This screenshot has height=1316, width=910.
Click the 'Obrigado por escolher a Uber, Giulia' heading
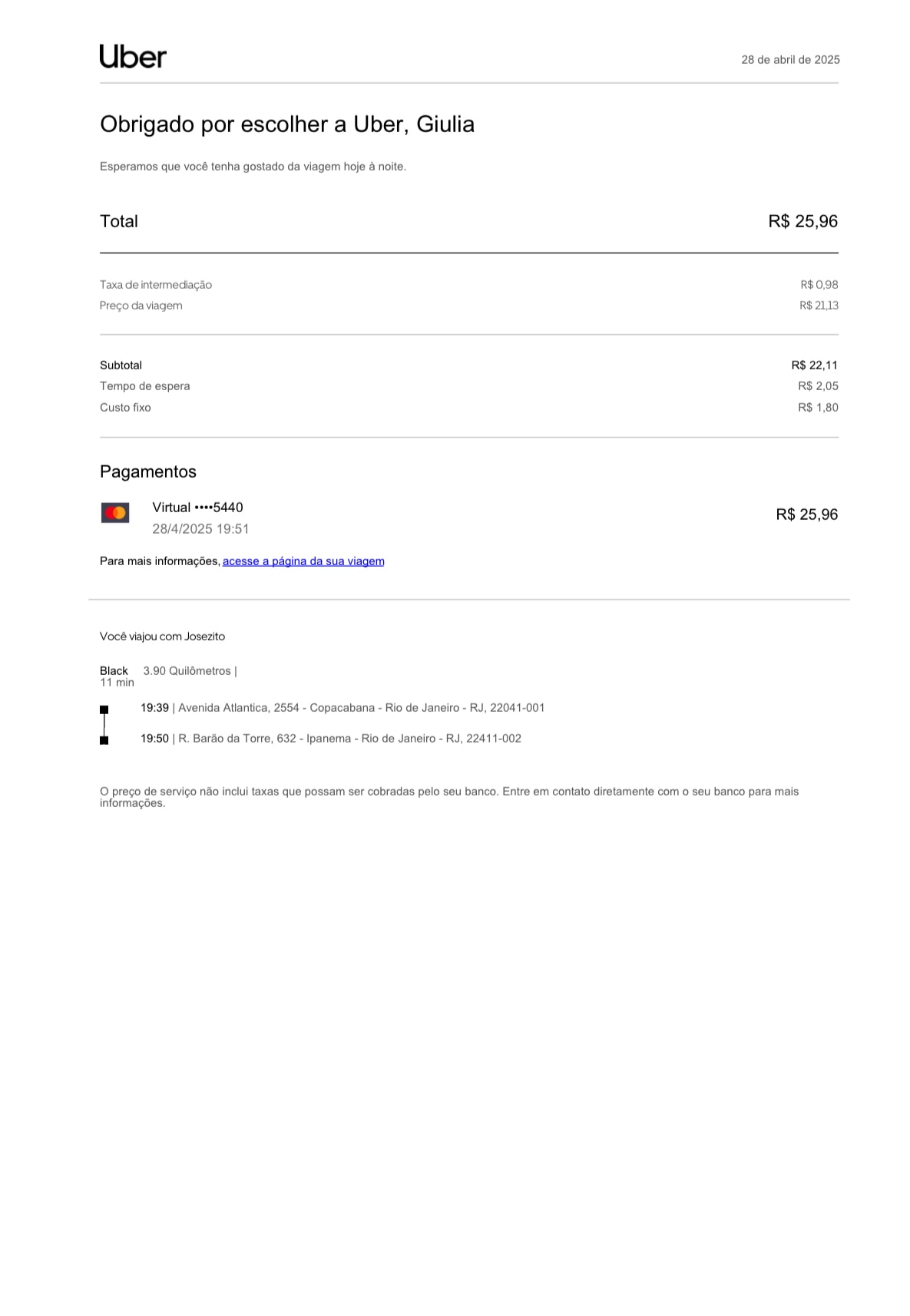click(287, 124)
